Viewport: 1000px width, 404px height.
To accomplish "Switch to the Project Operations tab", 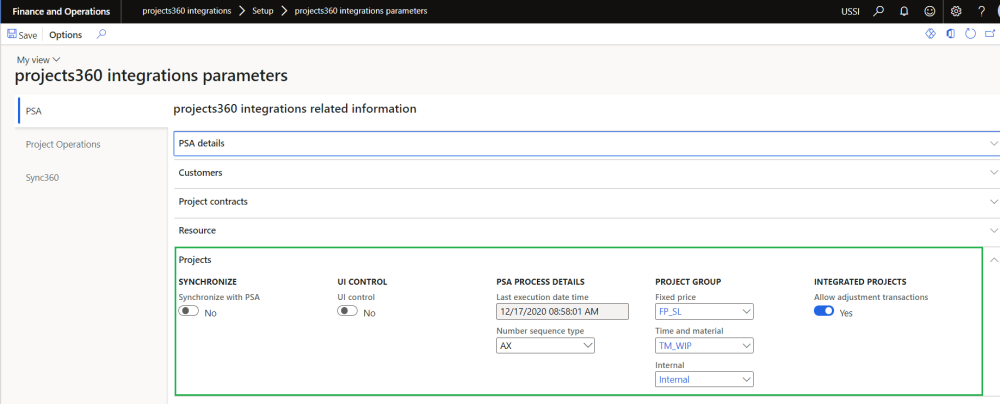I will click(63, 144).
